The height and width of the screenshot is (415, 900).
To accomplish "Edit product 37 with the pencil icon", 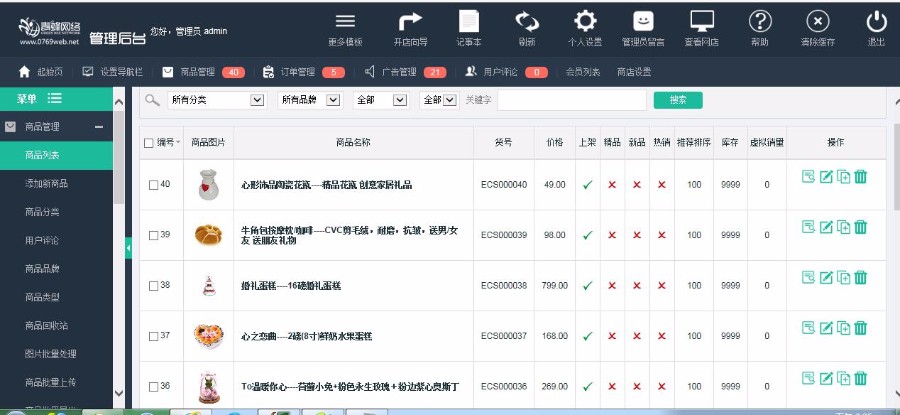I will coord(826,328).
